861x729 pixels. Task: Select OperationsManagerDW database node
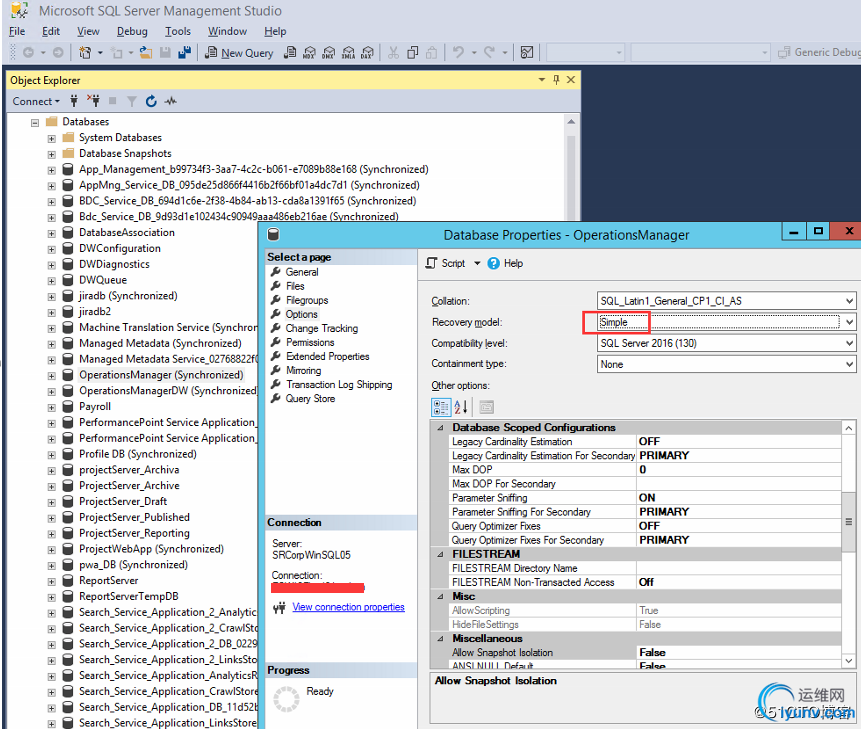tap(167, 391)
